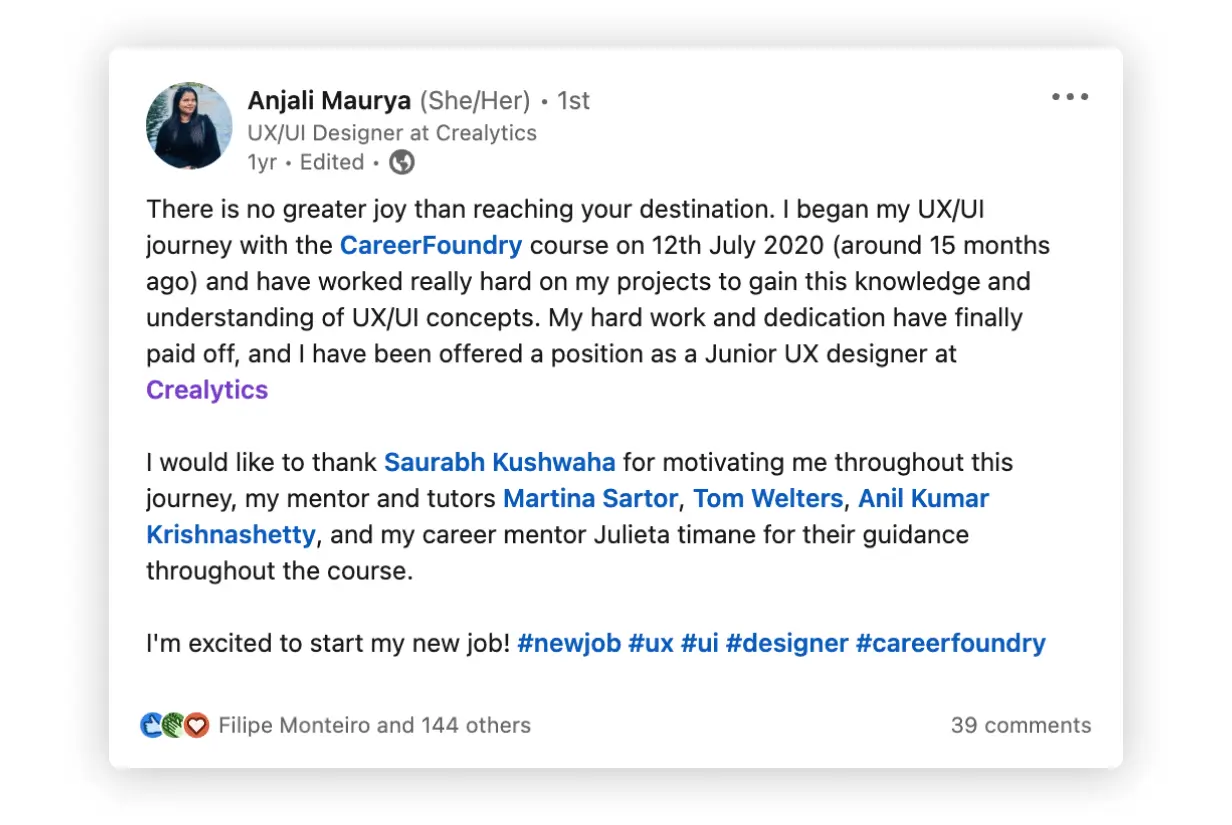Open the globe audience visibility icon
1232x825 pixels.
[401, 161]
